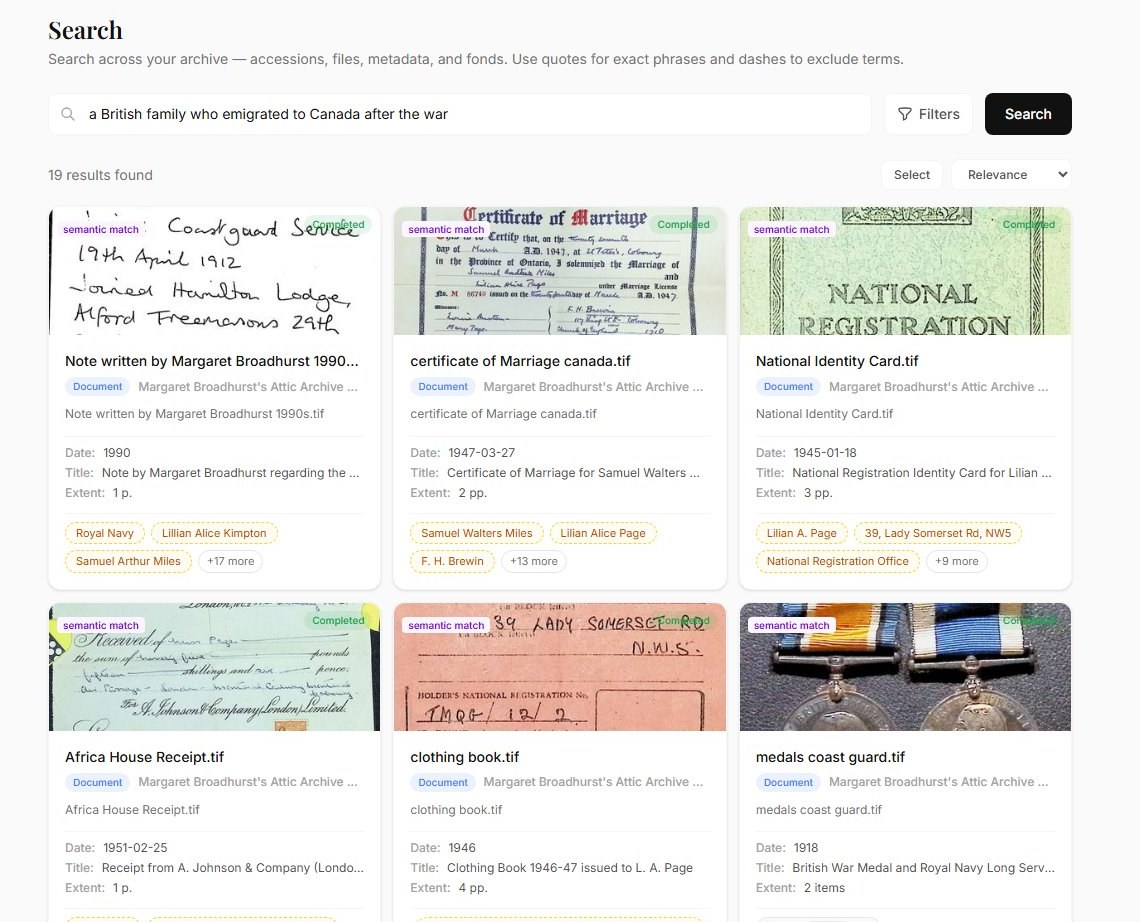Image resolution: width=1140 pixels, height=922 pixels.
Task: Click the Lilian A. Page tag
Action: pos(801,533)
